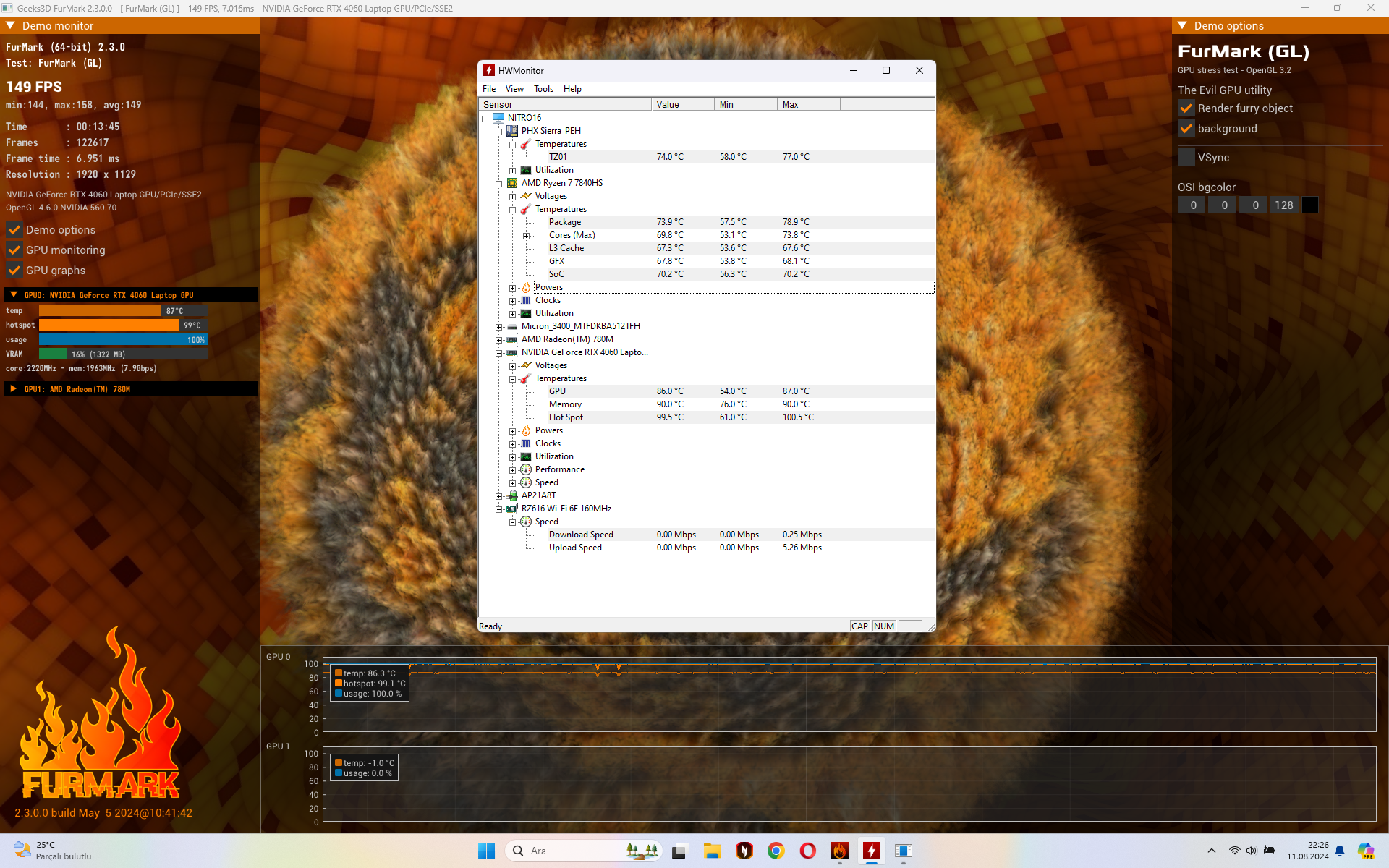
Task: Open the File menu in HWMonitor
Action: click(x=489, y=89)
